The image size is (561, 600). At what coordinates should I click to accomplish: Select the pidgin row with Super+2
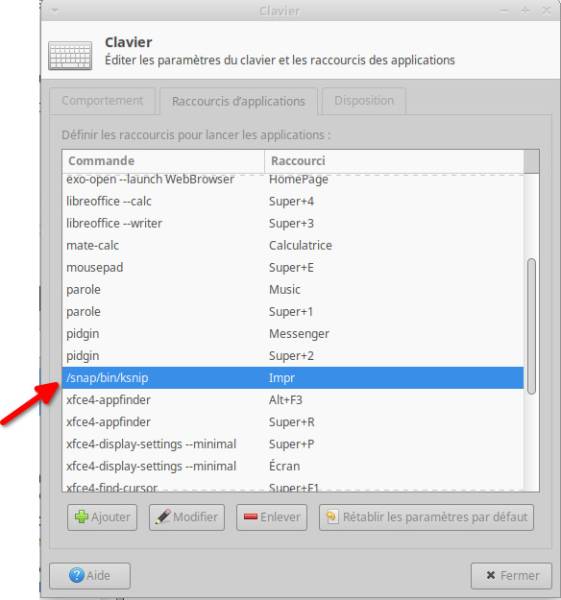[293, 356]
